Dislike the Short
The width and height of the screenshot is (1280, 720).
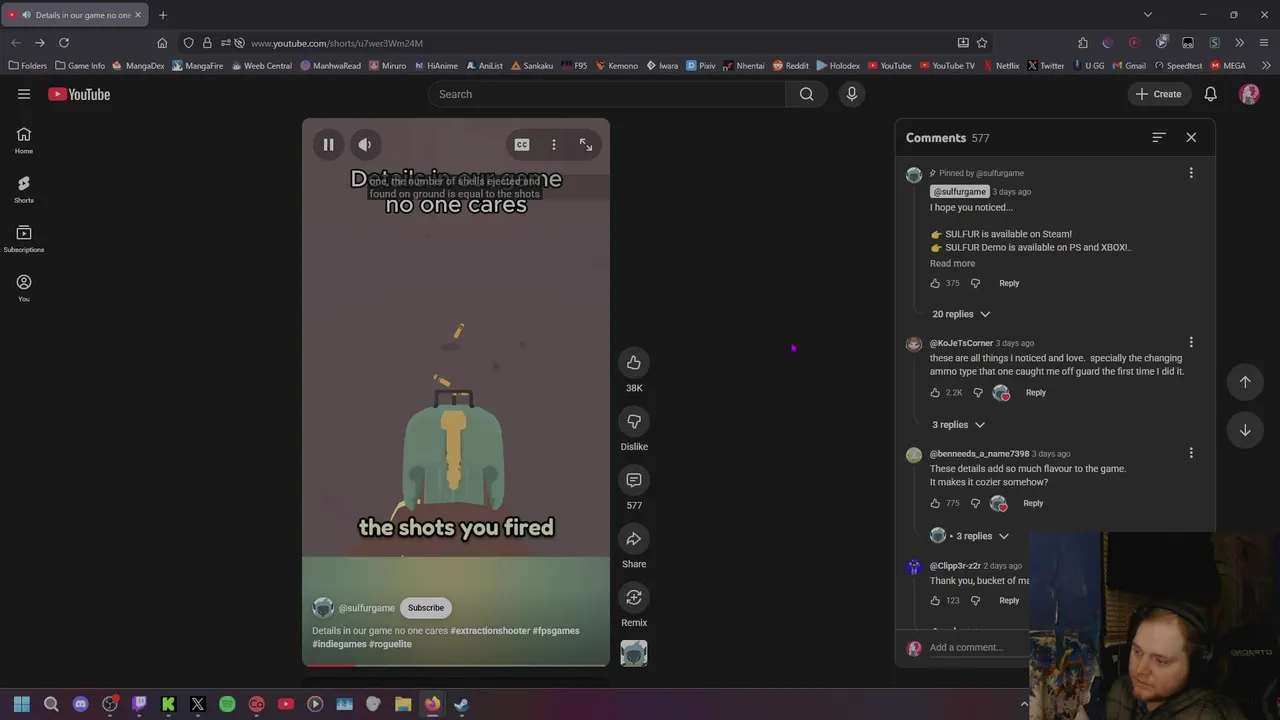[634, 421]
